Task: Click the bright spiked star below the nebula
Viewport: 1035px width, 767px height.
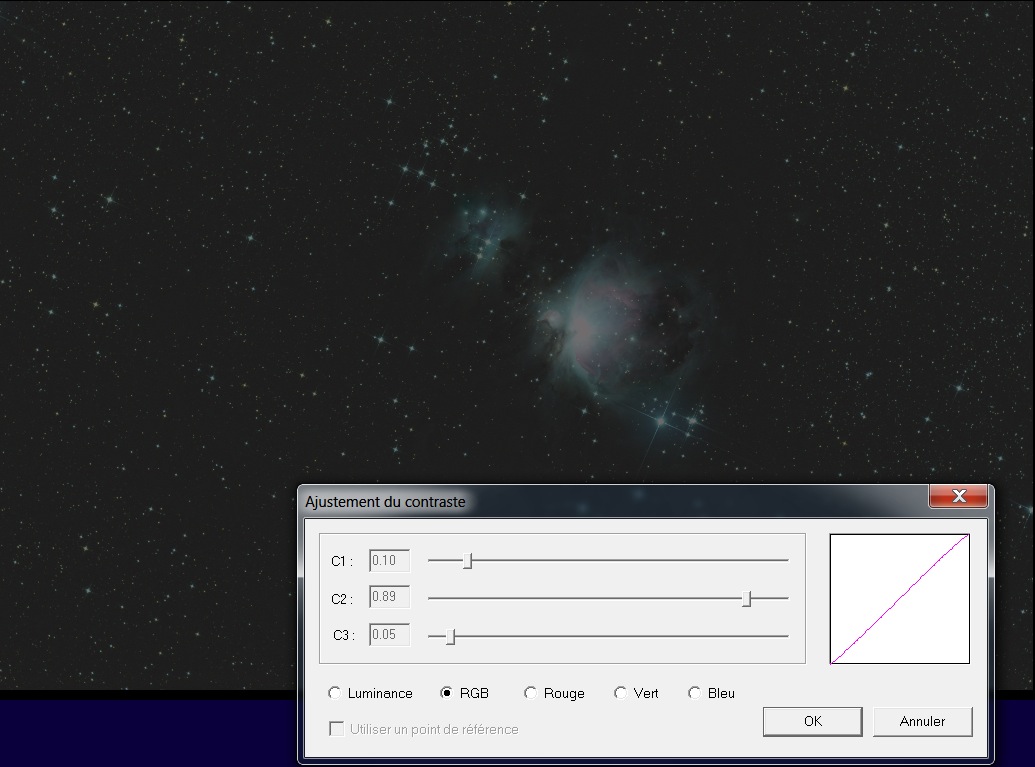Action: [x=660, y=421]
